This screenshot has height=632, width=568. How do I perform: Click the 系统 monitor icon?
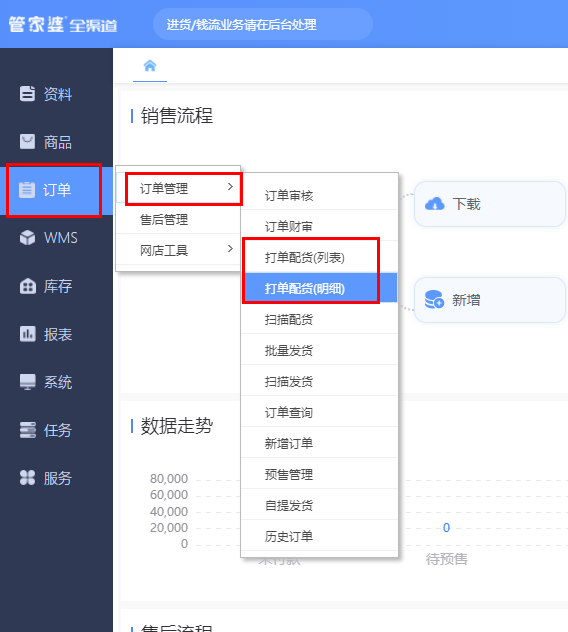coord(27,382)
